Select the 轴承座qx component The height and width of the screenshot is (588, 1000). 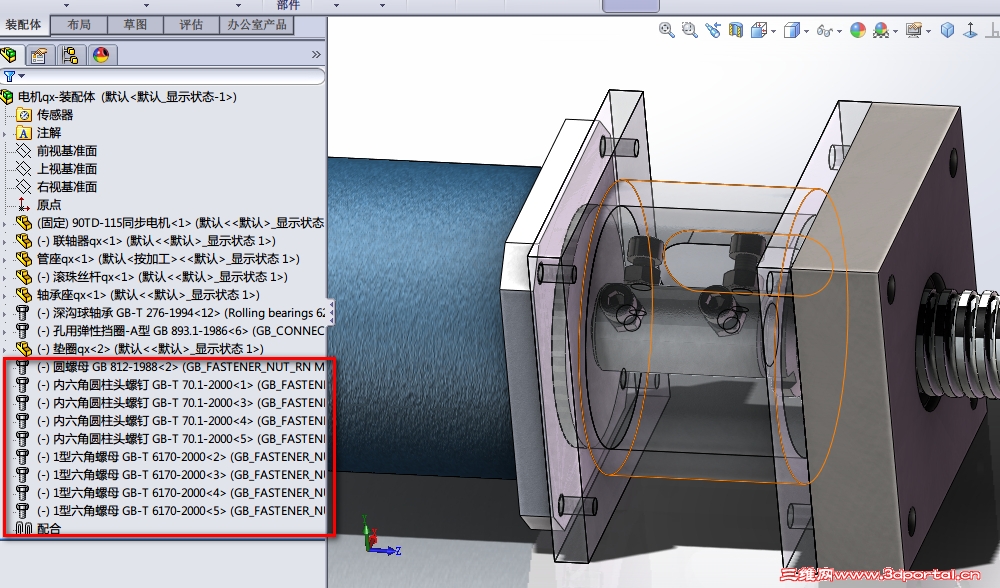[x=148, y=295]
